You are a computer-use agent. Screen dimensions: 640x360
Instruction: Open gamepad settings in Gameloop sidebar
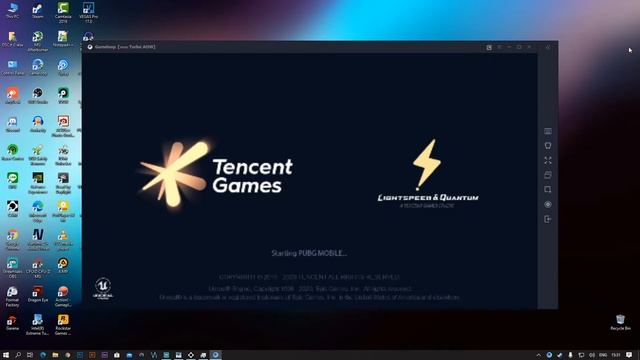point(548,146)
